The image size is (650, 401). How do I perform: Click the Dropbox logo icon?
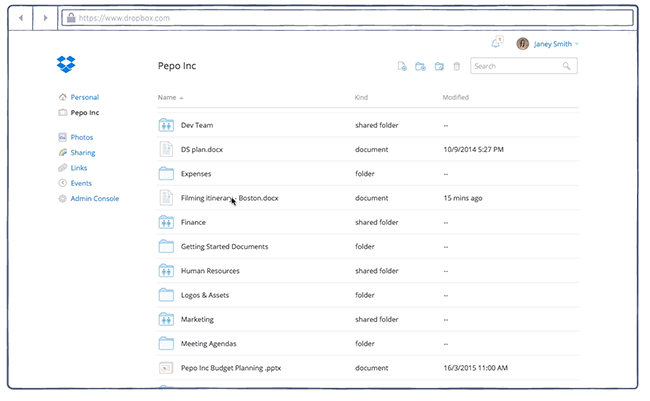point(66,65)
